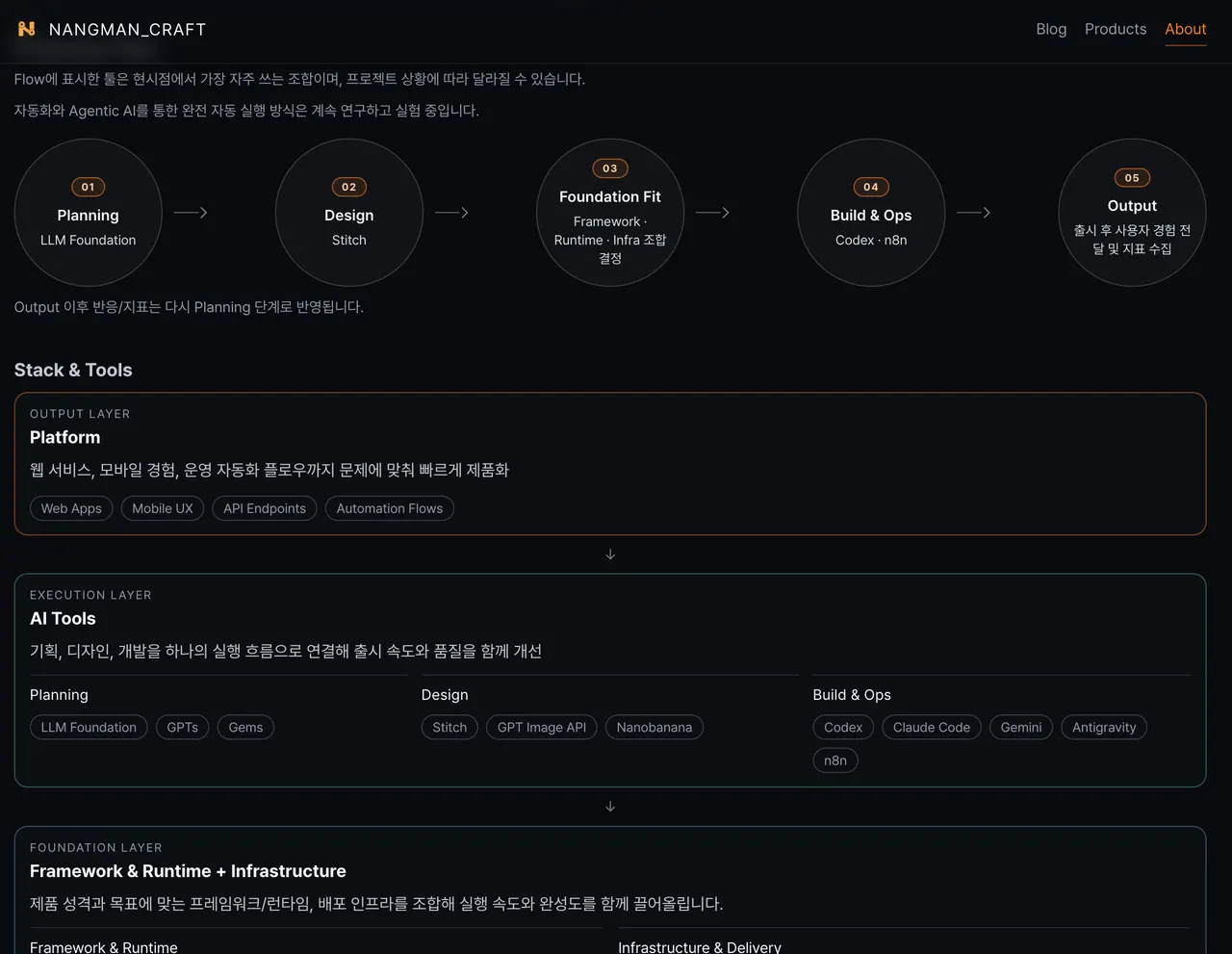1232x954 pixels.
Task: Click the 02 Design step circle
Action: coord(349,213)
